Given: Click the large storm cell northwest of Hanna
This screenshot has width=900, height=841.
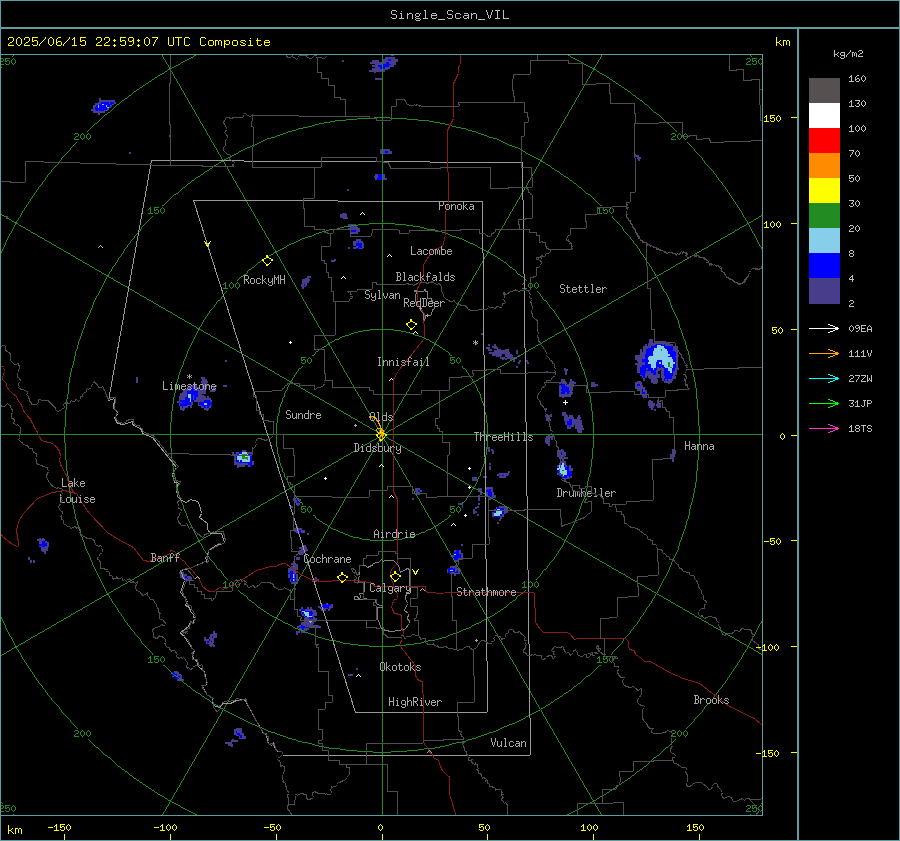Looking at the screenshot, I should [658, 364].
